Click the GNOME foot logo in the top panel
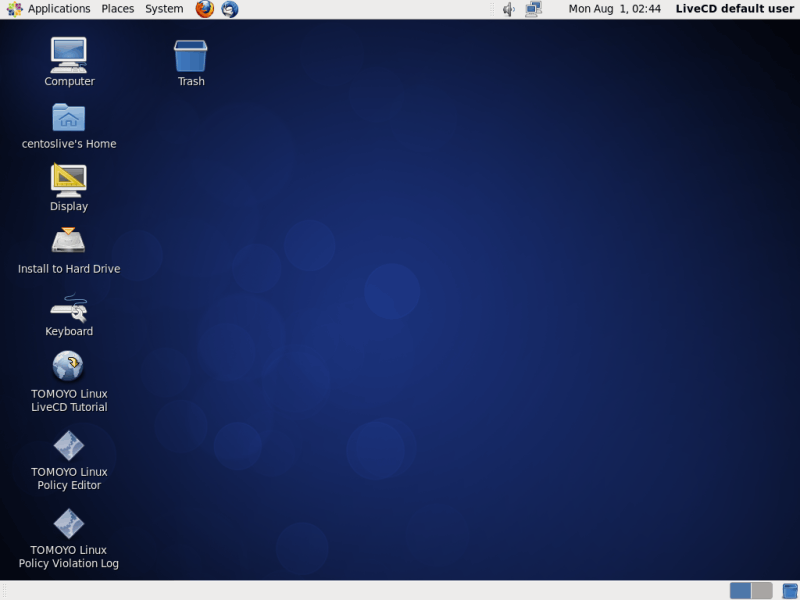800x600 pixels. click(x=14, y=9)
